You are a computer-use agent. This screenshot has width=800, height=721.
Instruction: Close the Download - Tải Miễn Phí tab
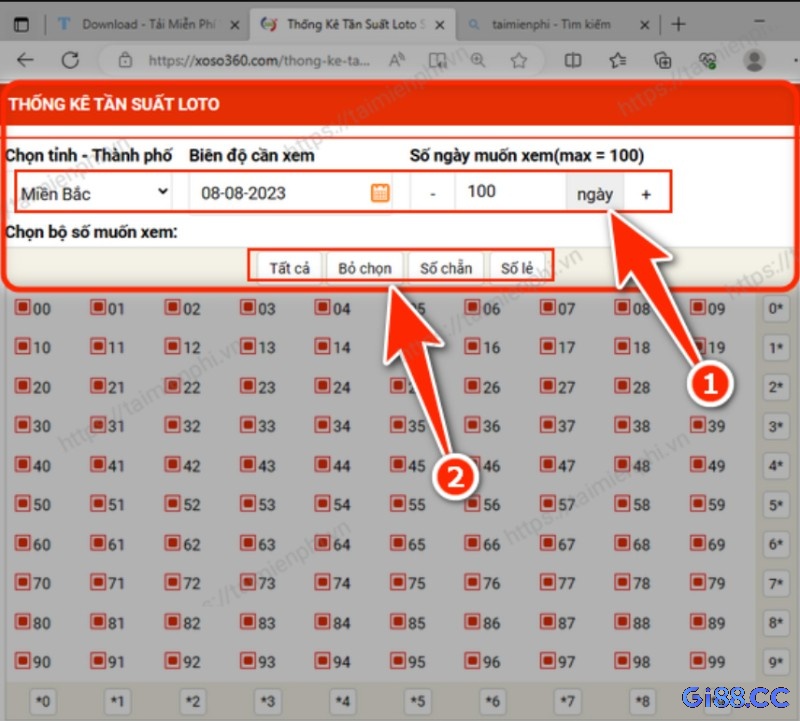234,24
